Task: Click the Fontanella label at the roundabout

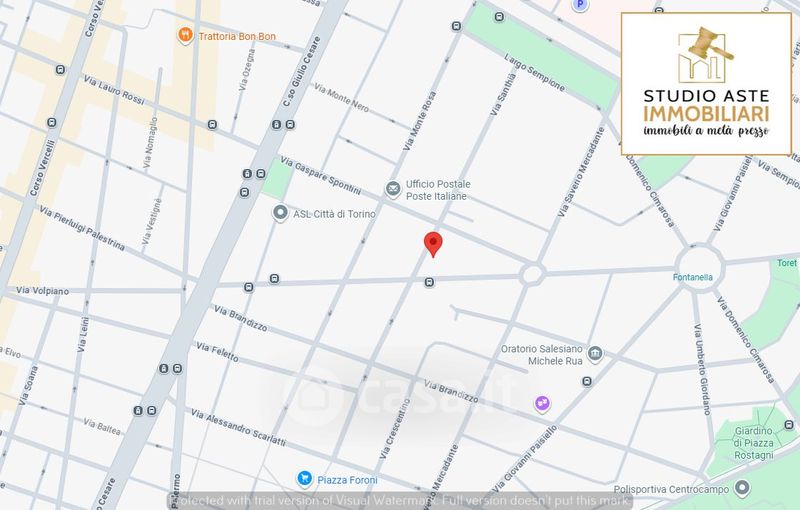Action: click(x=692, y=277)
